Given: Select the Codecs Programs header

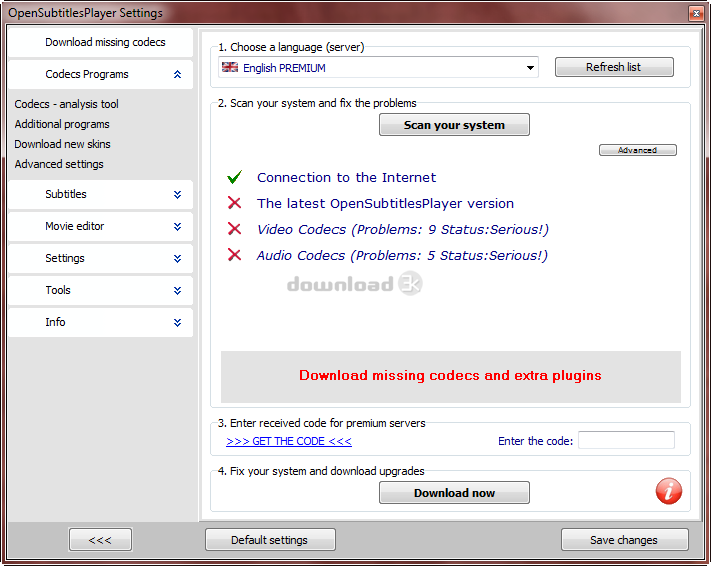Looking at the screenshot, I should [x=101, y=74].
